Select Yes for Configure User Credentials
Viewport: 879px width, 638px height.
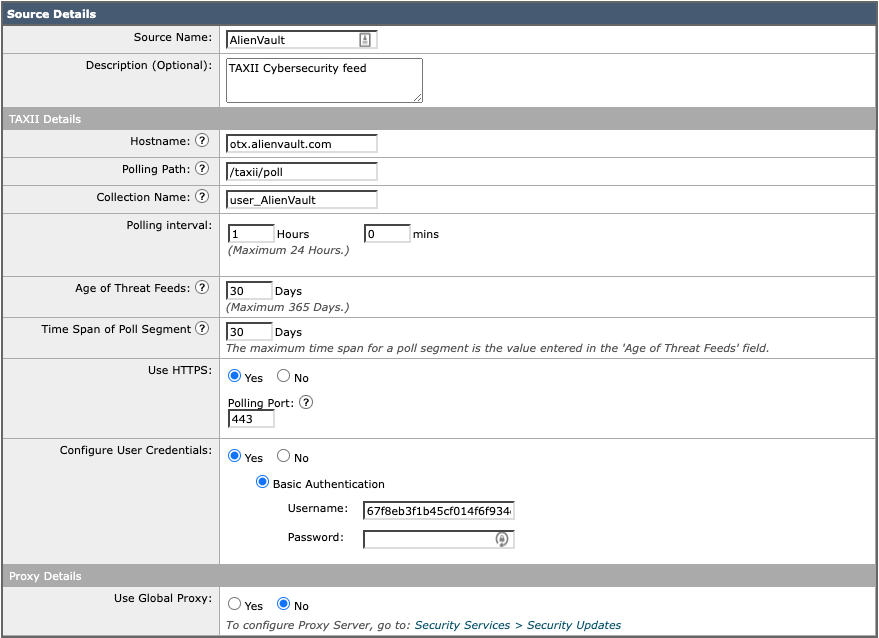coord(234,456)
